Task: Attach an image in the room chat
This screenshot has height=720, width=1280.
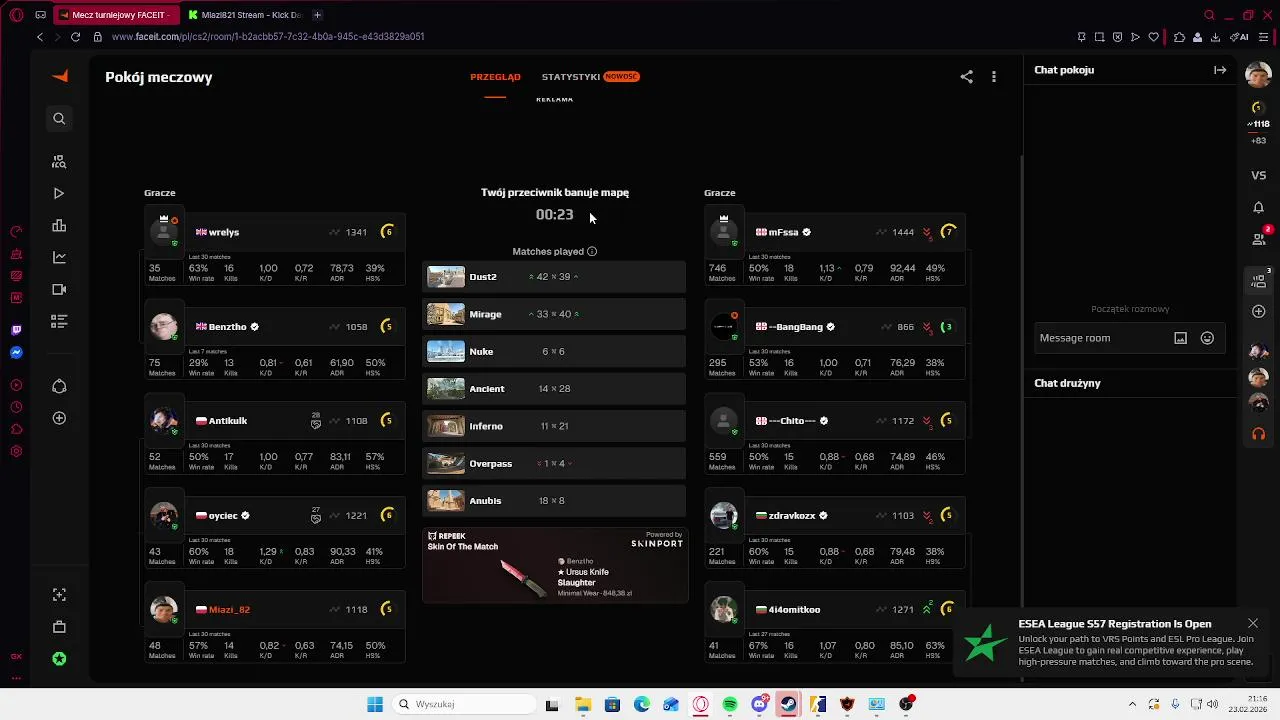Action: coord(1180,338)
